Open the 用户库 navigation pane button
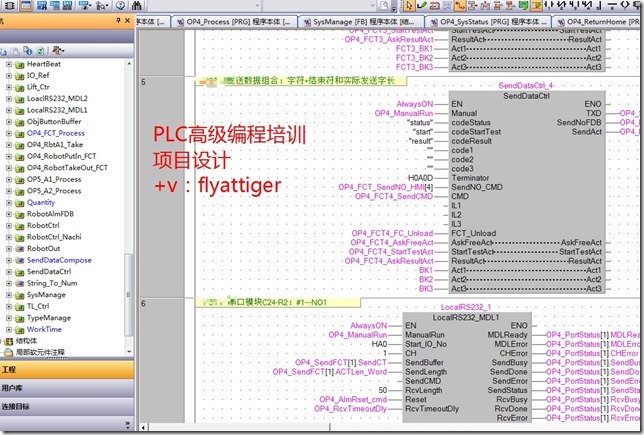644x435 pixels. 67,388
